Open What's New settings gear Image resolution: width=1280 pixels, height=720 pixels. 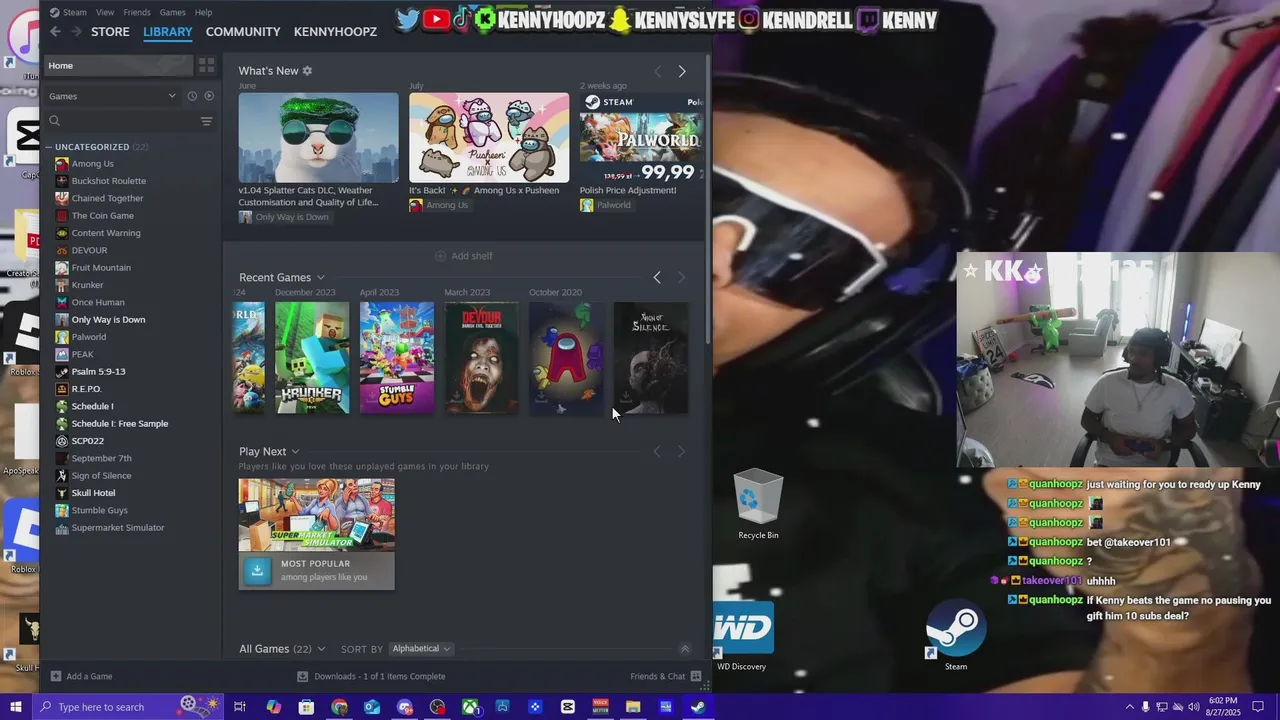tap(307, 71)
